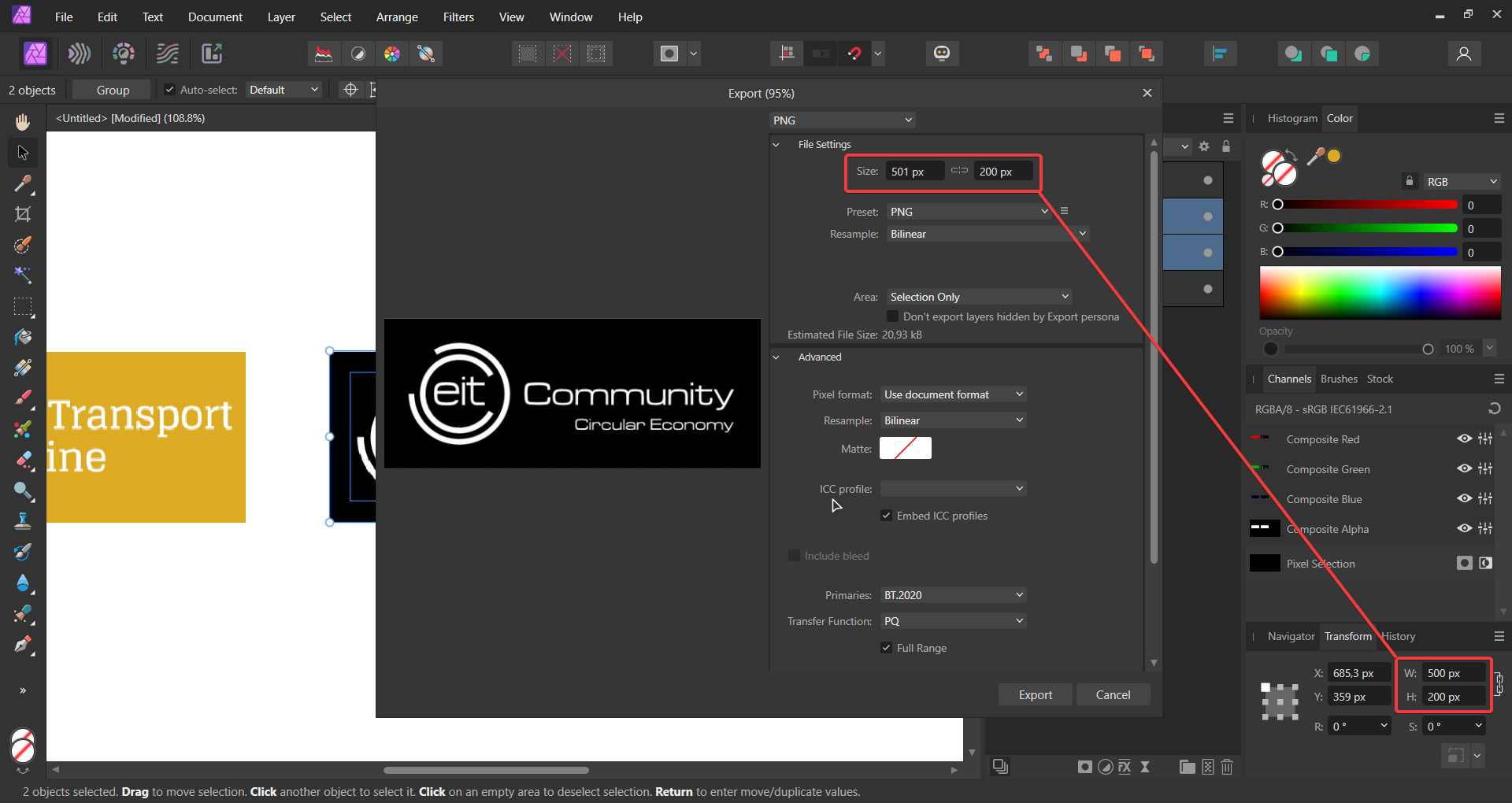Screen dimensions: 1512x803
Task: Open the Area Selection Only dropdown
Action: (979, 297)
